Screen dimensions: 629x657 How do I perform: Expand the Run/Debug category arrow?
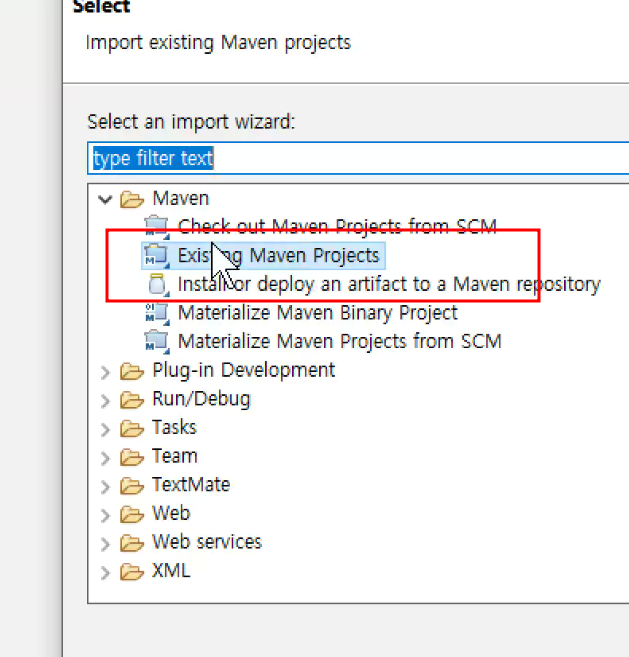tap(106, 401)
